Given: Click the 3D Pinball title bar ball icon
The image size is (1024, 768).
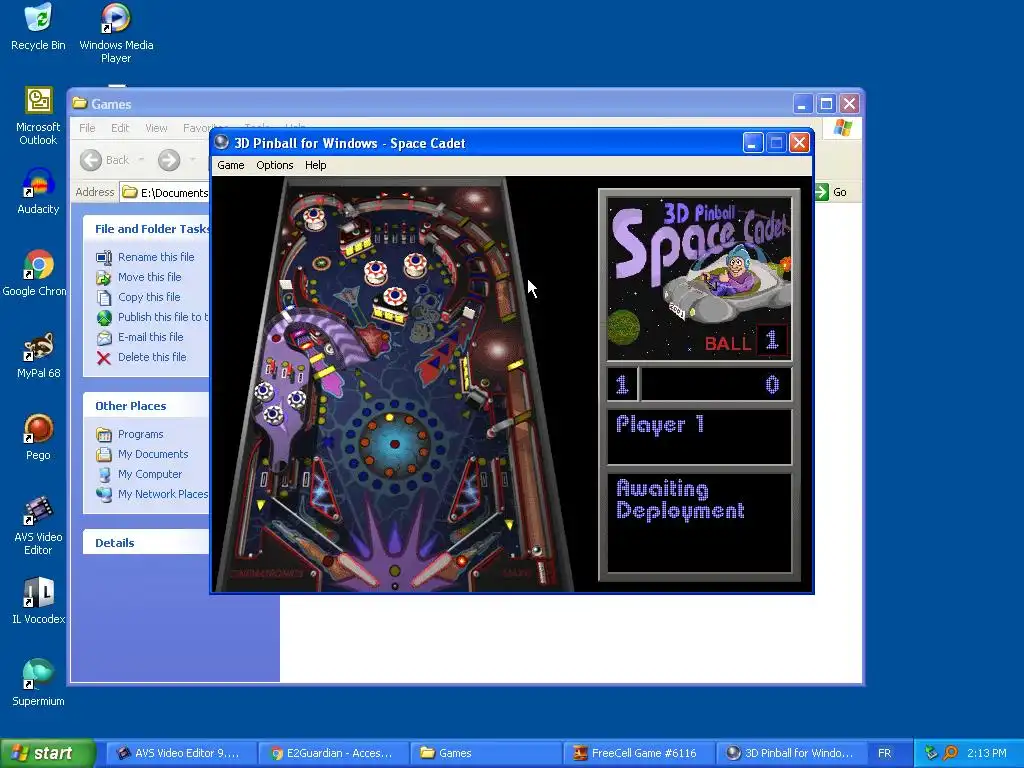Looking at the screenshot, I should click(x=222, y=142).
